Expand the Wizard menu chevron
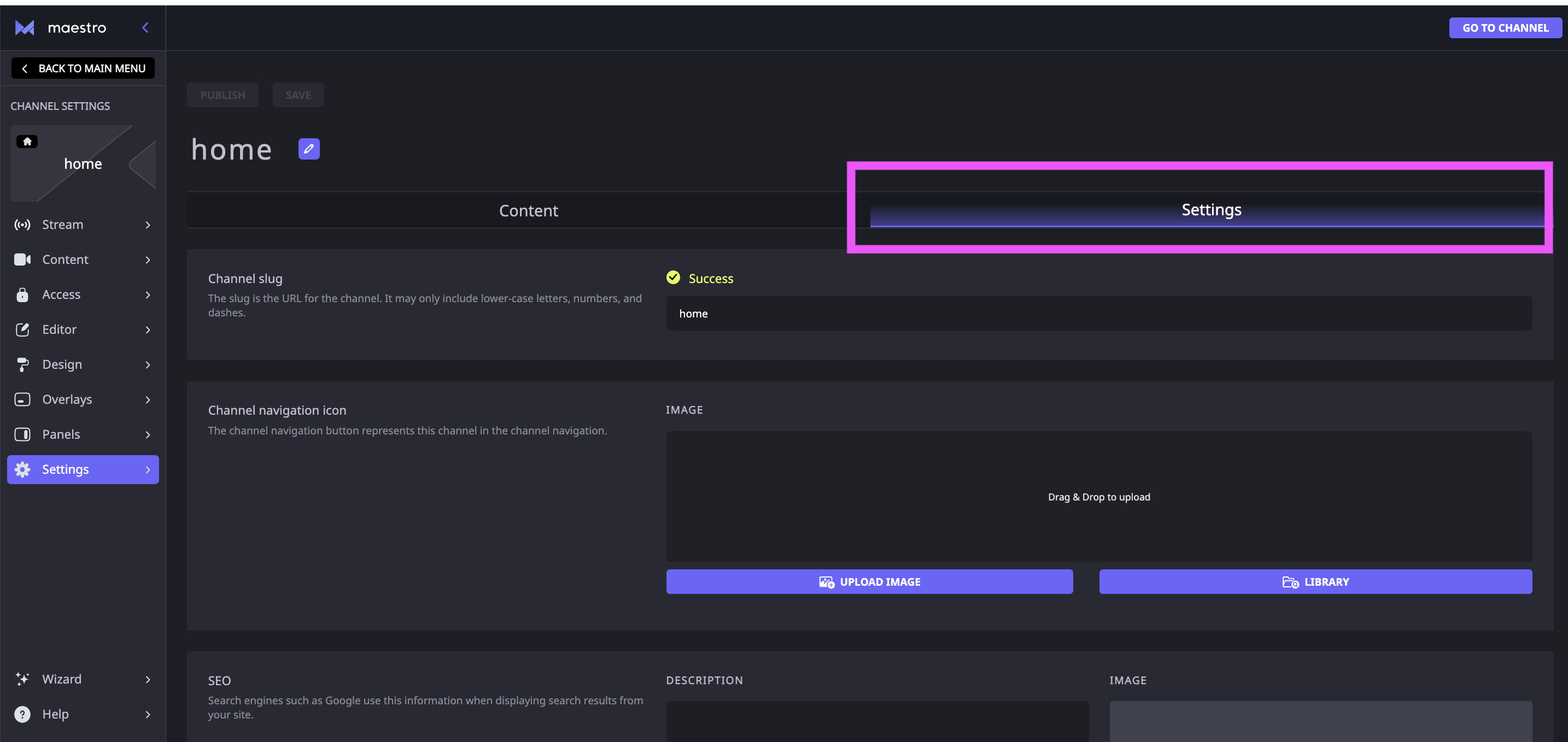1568x742 pixels. [148, 679]
